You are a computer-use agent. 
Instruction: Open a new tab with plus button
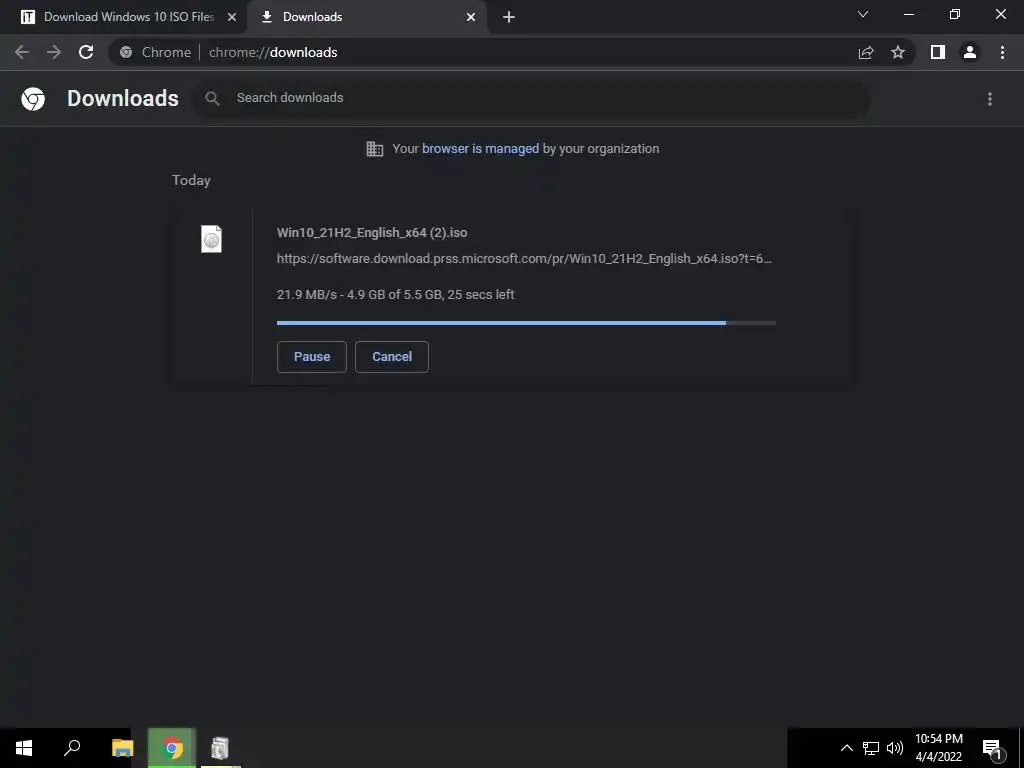coord(509,17)
